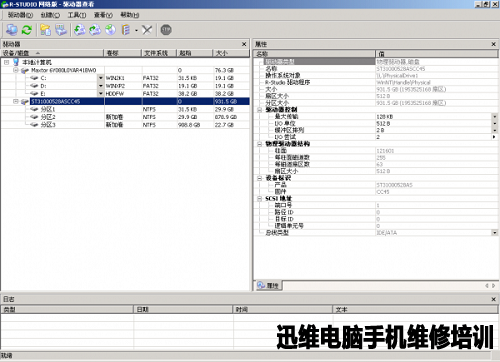Screen dimensions: 500x362
Task: Open the 驱动器(D) menu
Action: [x=20, y=15]
